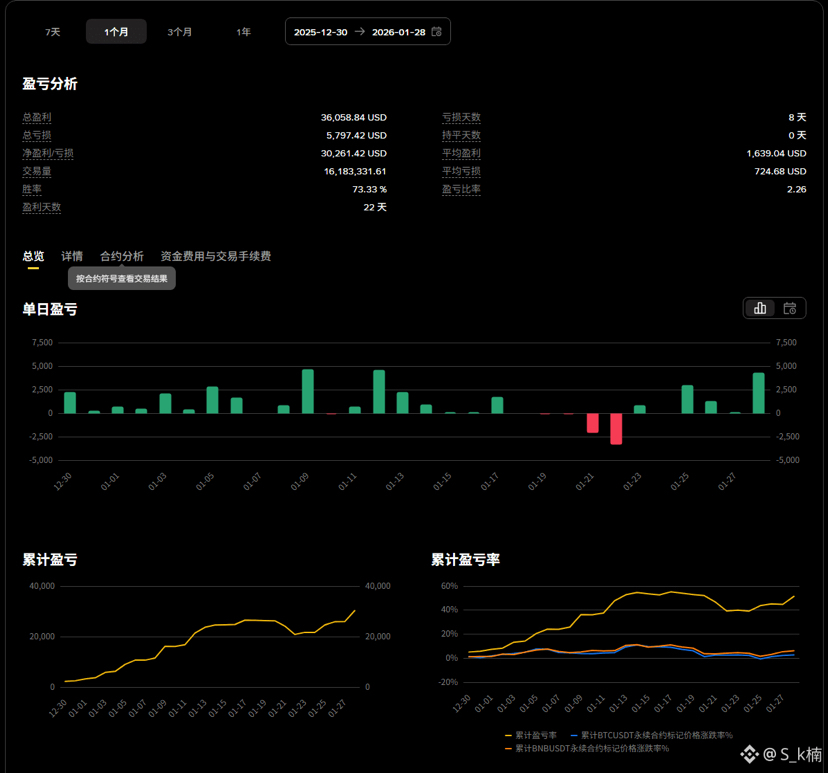The width and height of the screenshot is (828, 773).
Task: Switch to the 详情 tab
Action: pos(72,256)
